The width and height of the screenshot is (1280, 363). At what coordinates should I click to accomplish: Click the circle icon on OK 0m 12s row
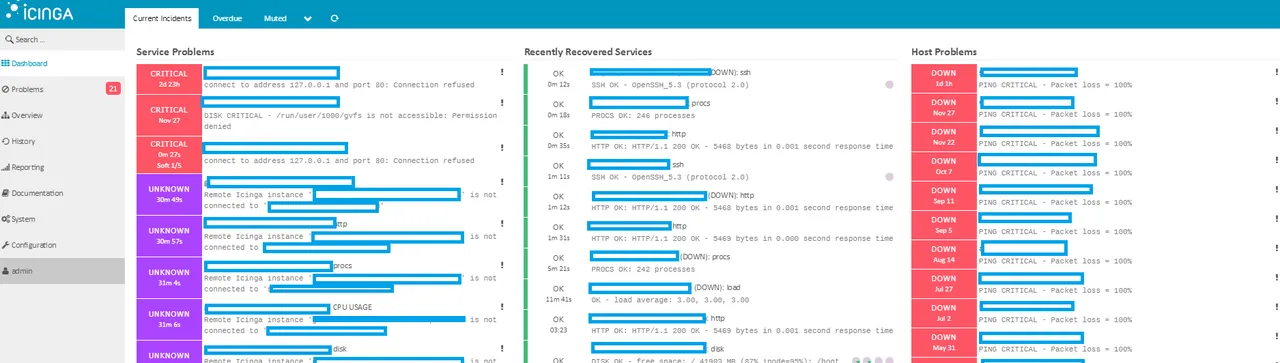click(x=888, y=84)
